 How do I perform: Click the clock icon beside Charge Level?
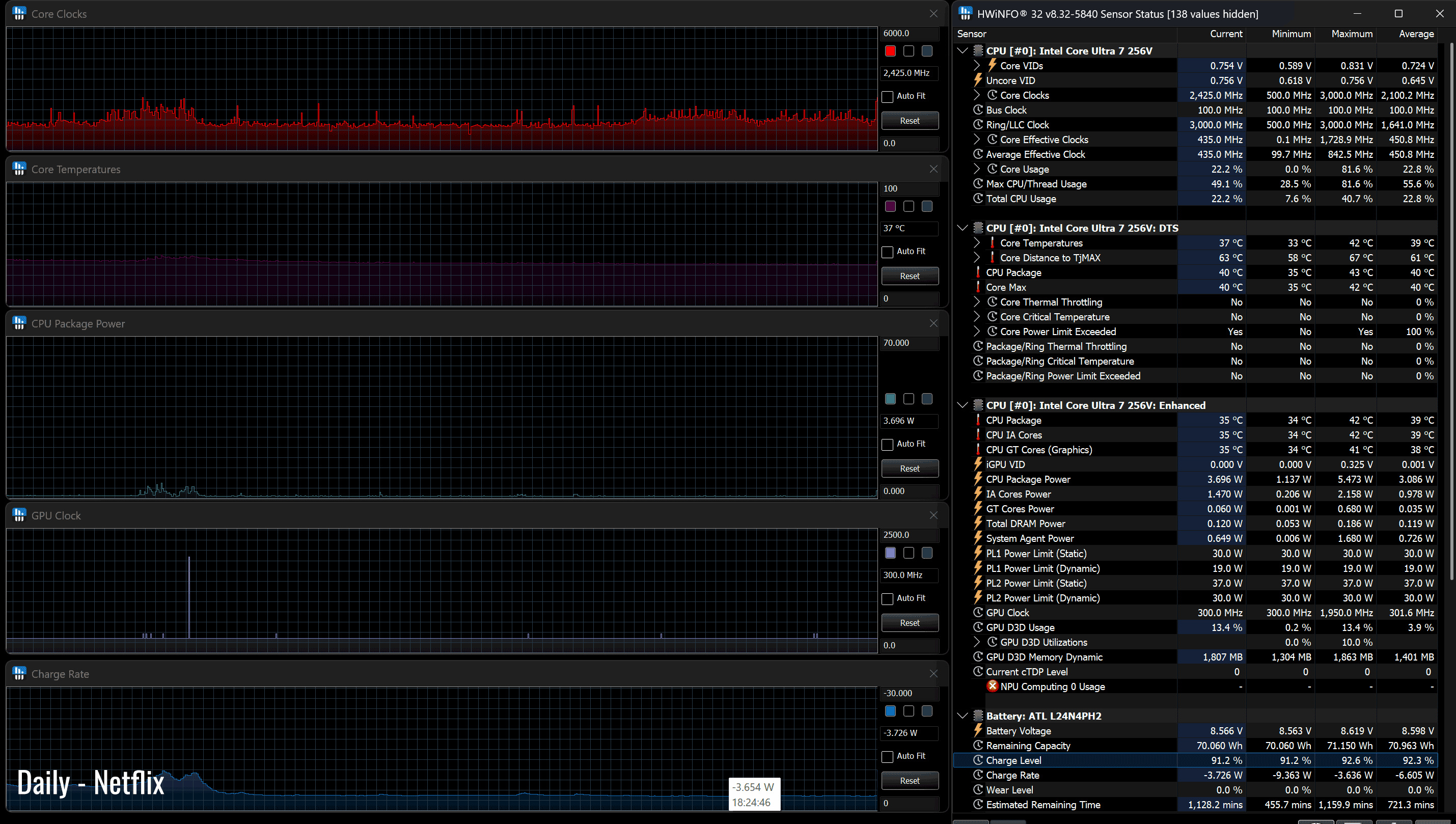point(978,760)
